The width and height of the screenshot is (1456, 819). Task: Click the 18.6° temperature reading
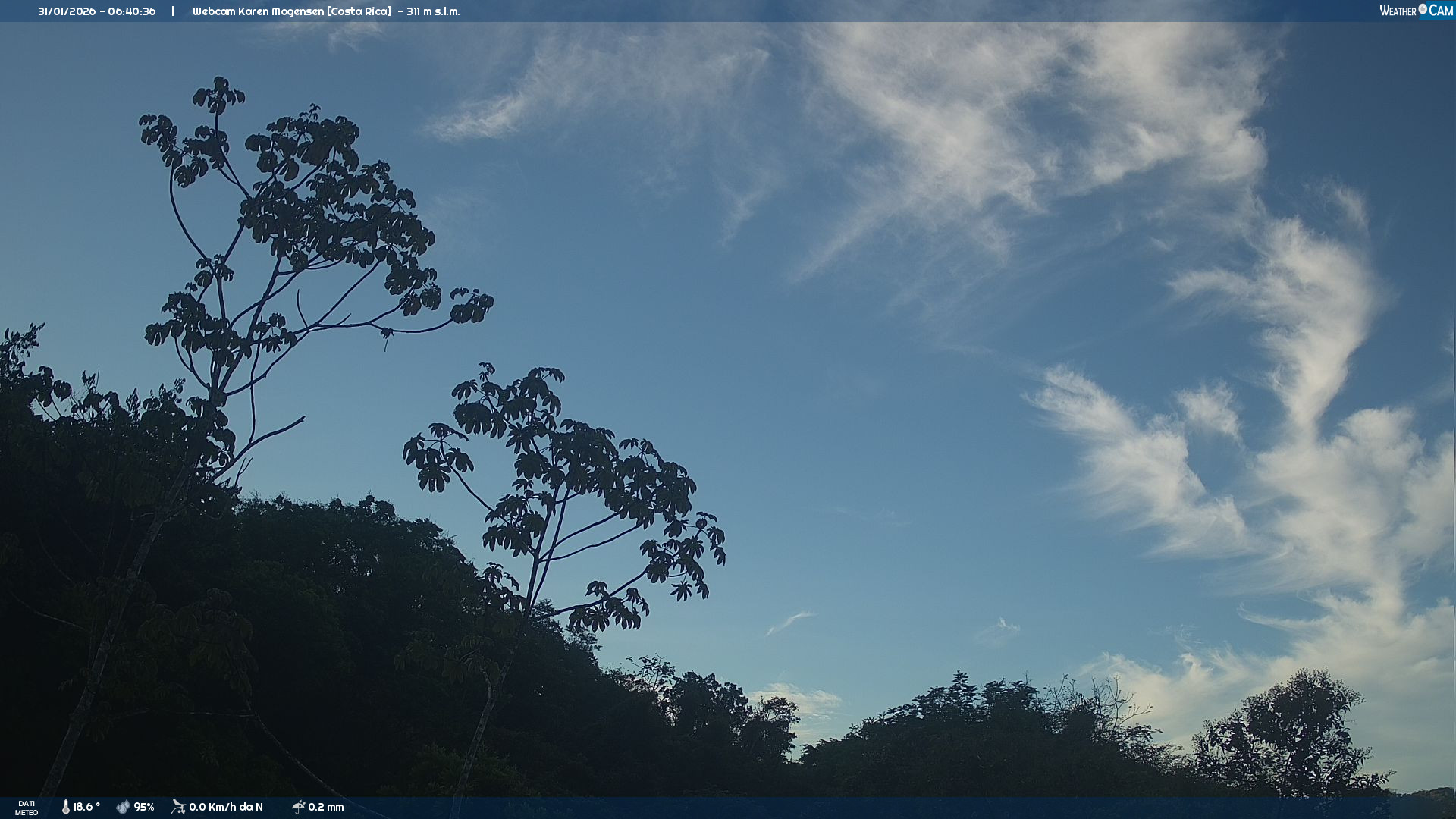86,807
